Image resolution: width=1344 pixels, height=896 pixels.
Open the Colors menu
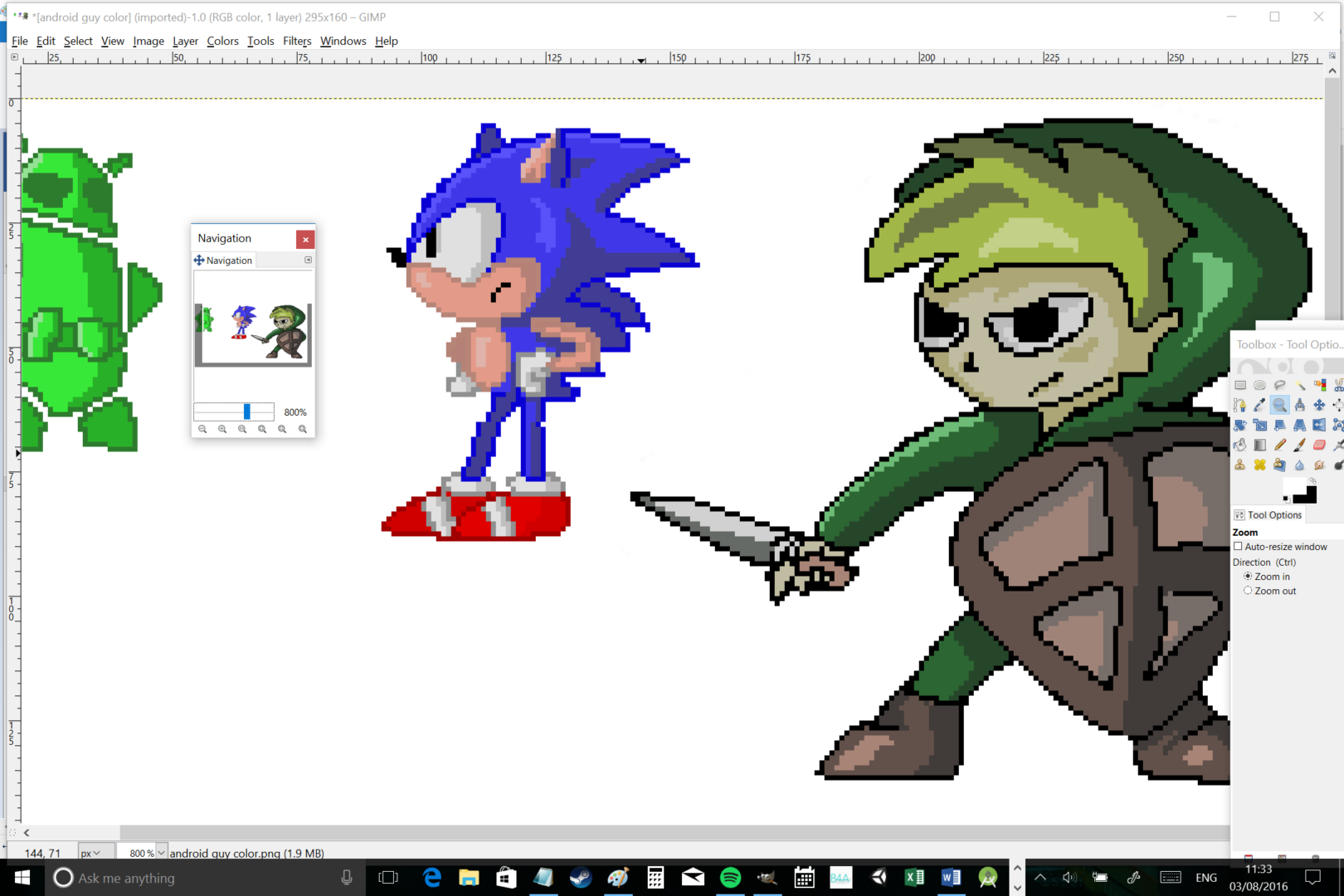pos(222,41)
